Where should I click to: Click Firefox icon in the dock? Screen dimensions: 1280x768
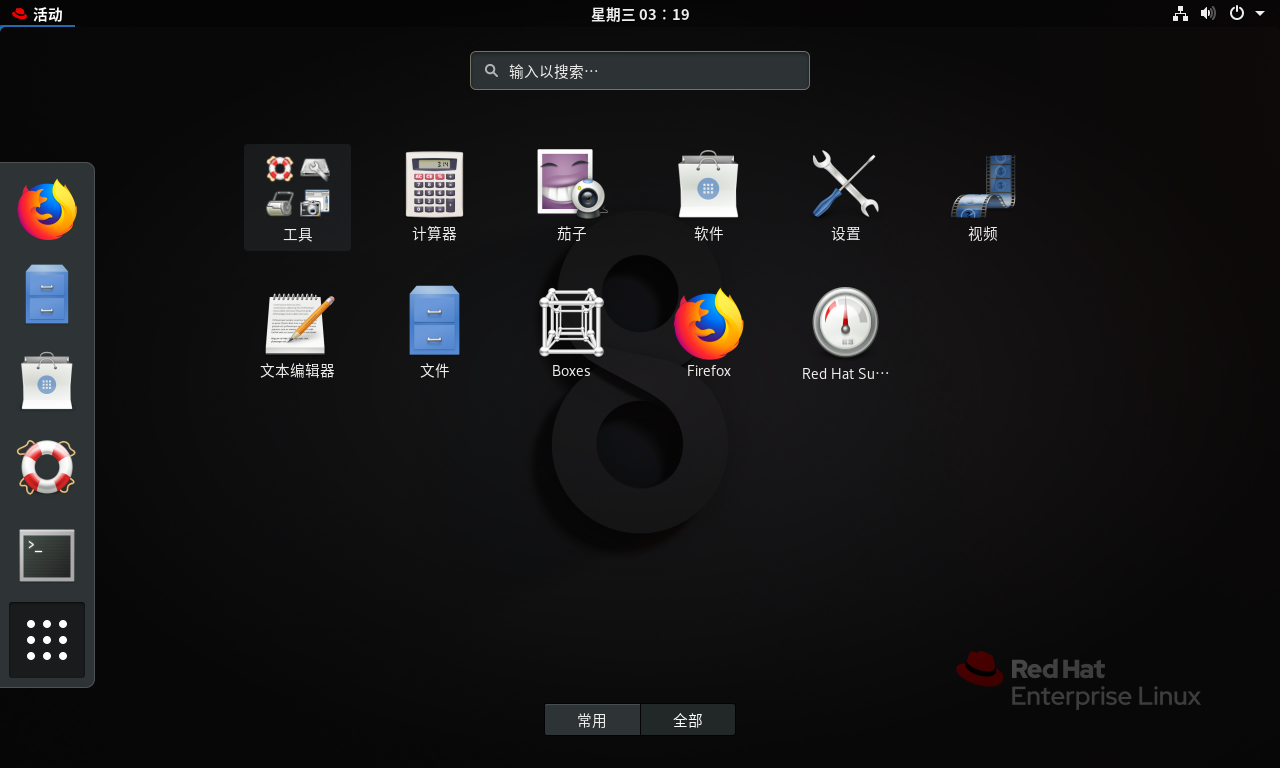point(47,210)
